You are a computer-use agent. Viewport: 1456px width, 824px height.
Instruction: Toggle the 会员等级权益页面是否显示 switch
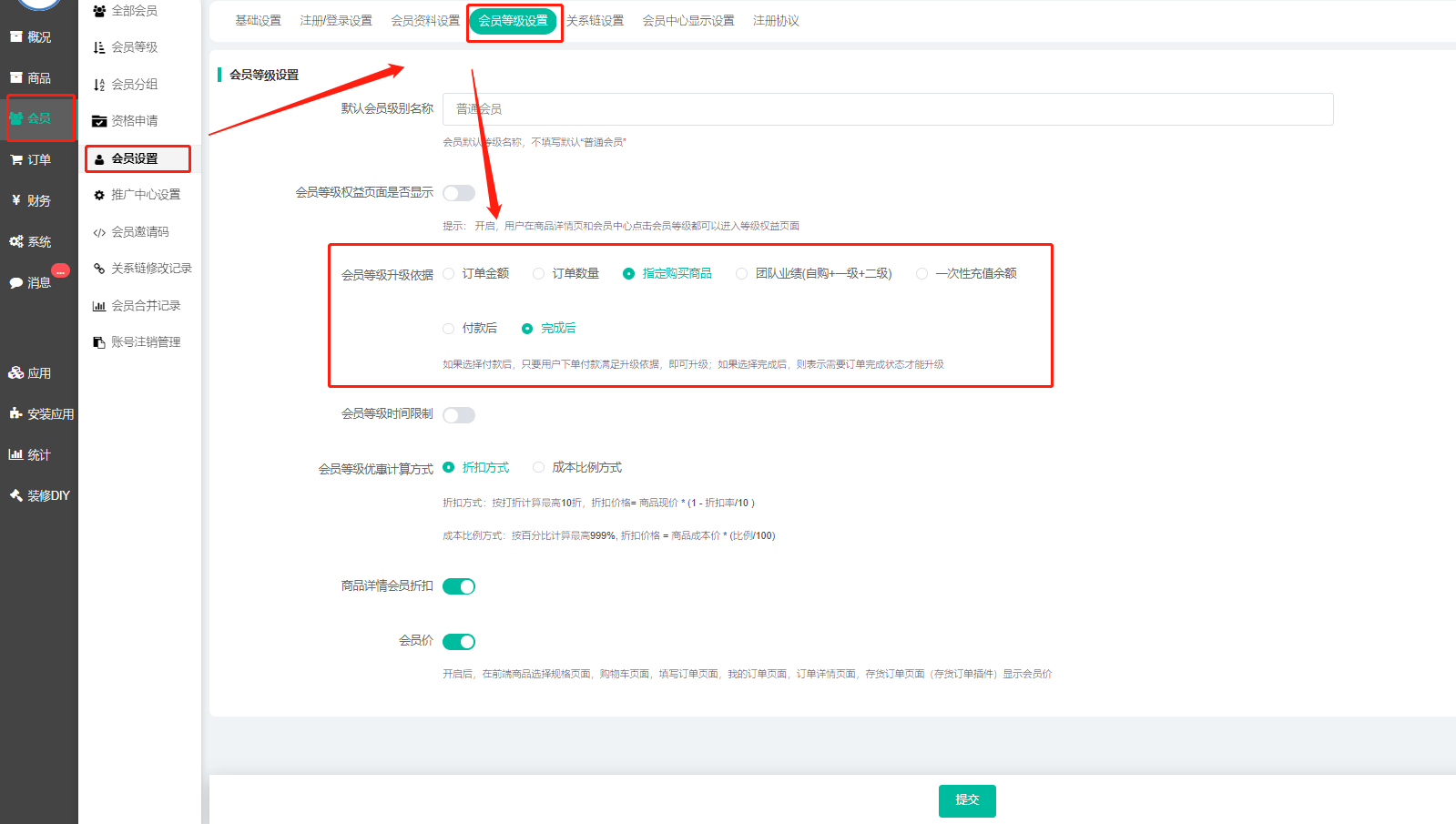pyautogui.click(x=459, y=193)
